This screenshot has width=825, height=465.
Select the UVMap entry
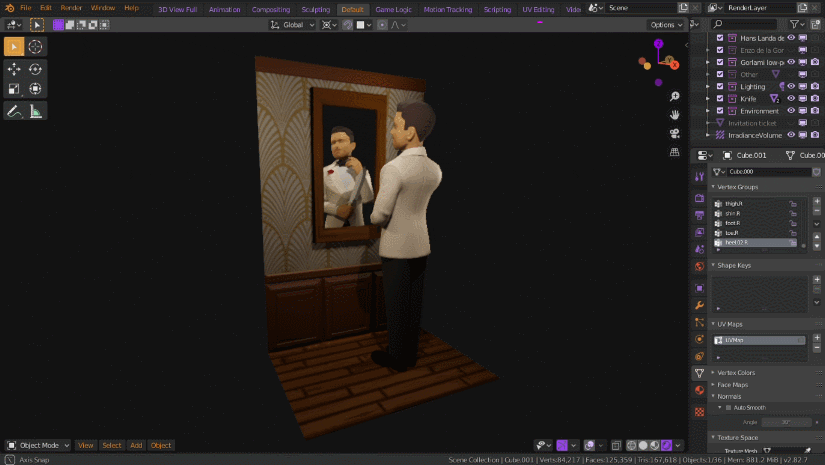[759, 340]
